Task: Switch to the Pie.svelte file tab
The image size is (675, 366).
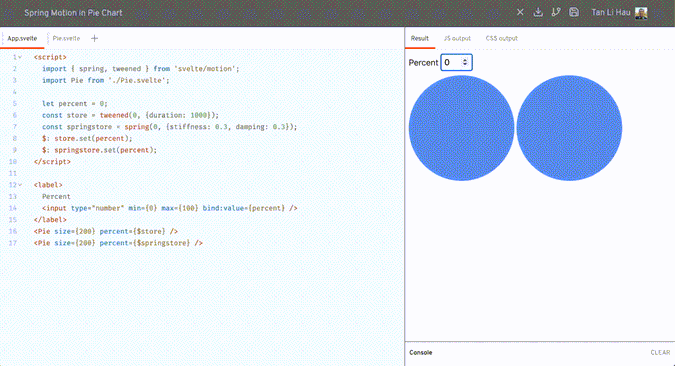Action: [x=66, y=38]
